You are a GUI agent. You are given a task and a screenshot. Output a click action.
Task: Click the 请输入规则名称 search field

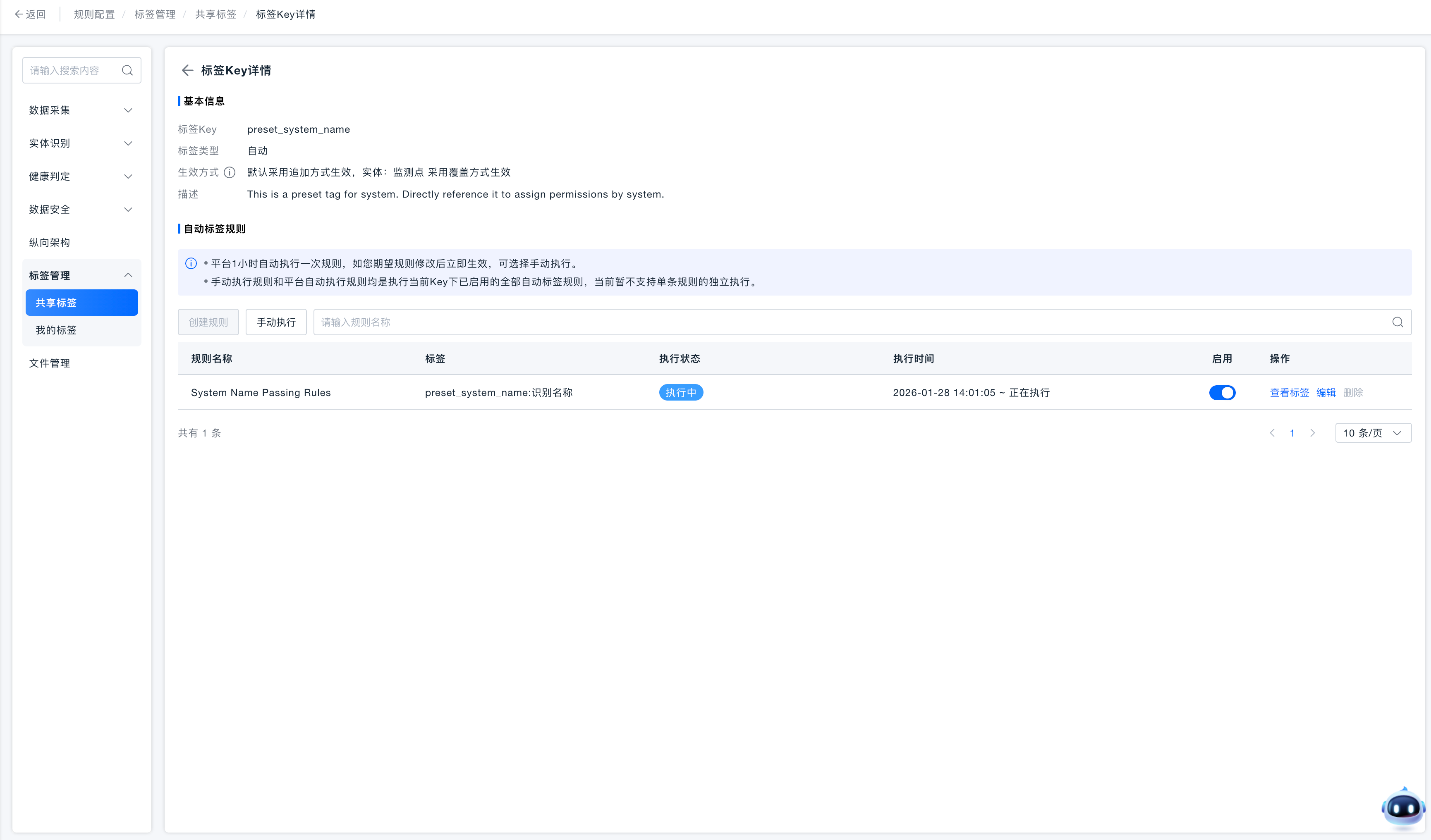[852, 322]
